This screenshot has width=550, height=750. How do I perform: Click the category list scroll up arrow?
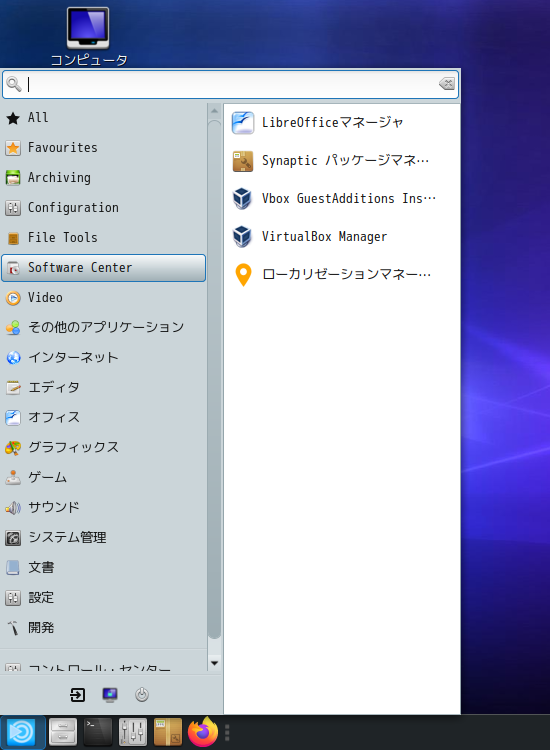[x=214, y=111]
